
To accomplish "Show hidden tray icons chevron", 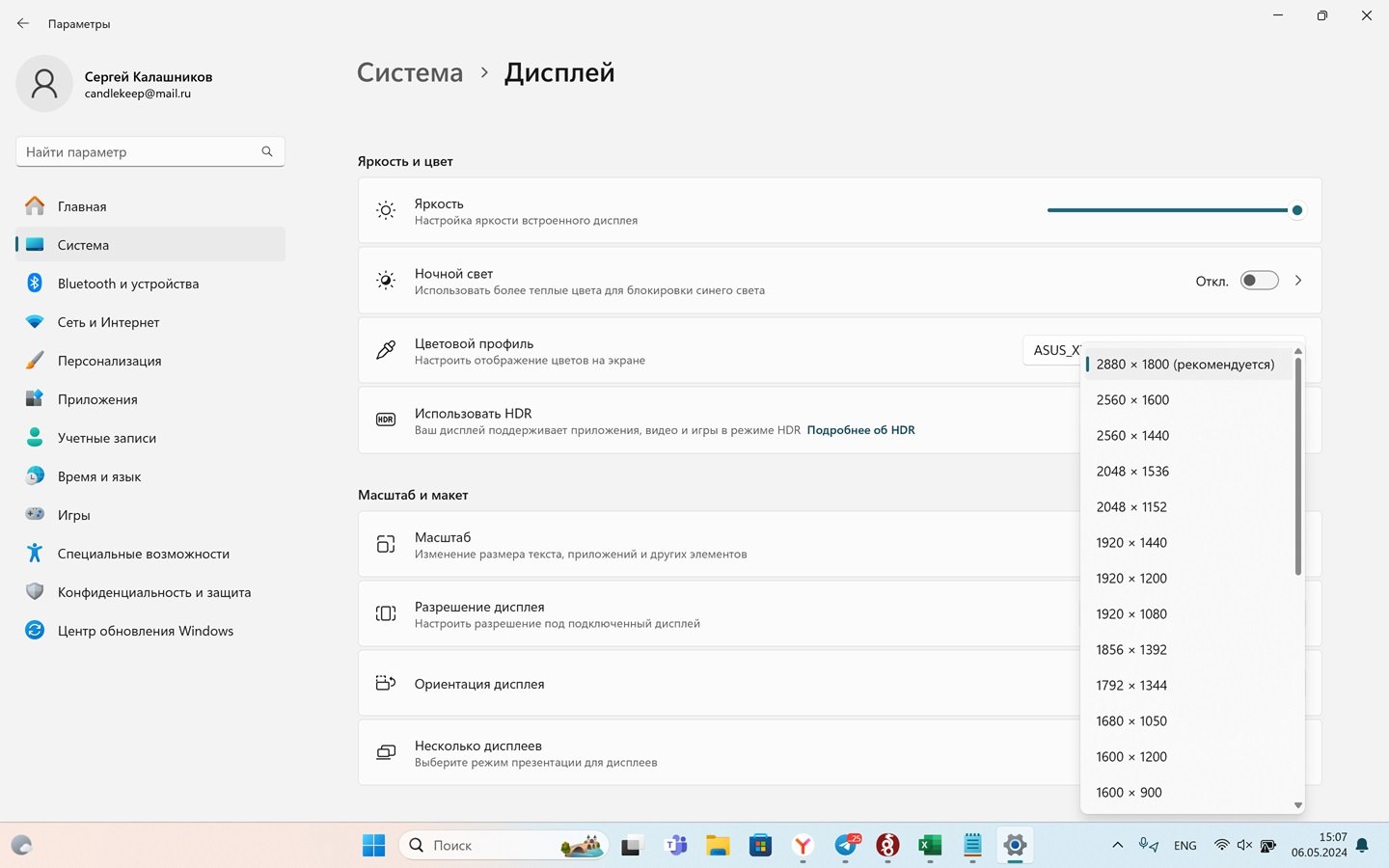I will (1117, 845).
